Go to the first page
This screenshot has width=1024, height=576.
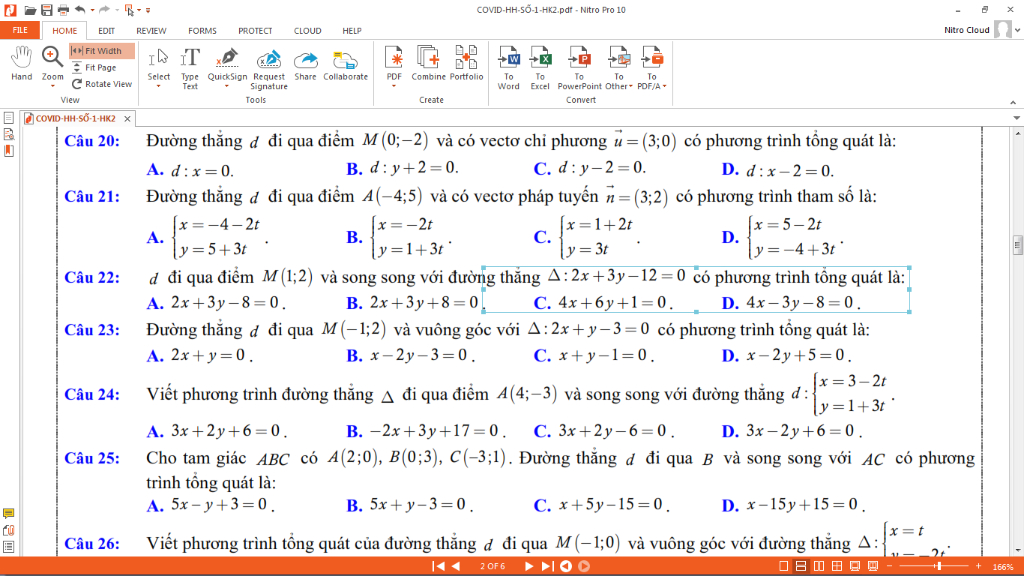[439, 566]
